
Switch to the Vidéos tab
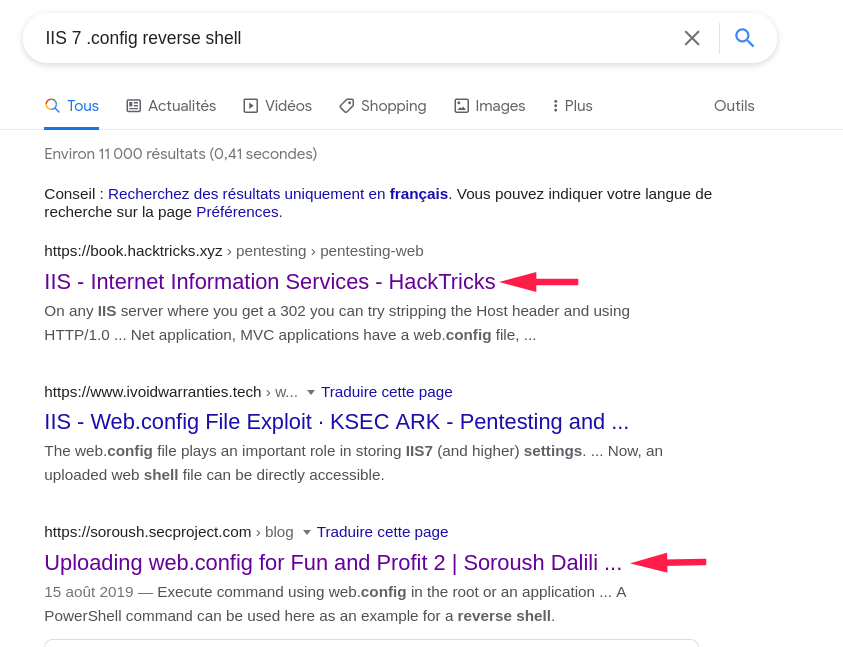[x=288, y=106]
